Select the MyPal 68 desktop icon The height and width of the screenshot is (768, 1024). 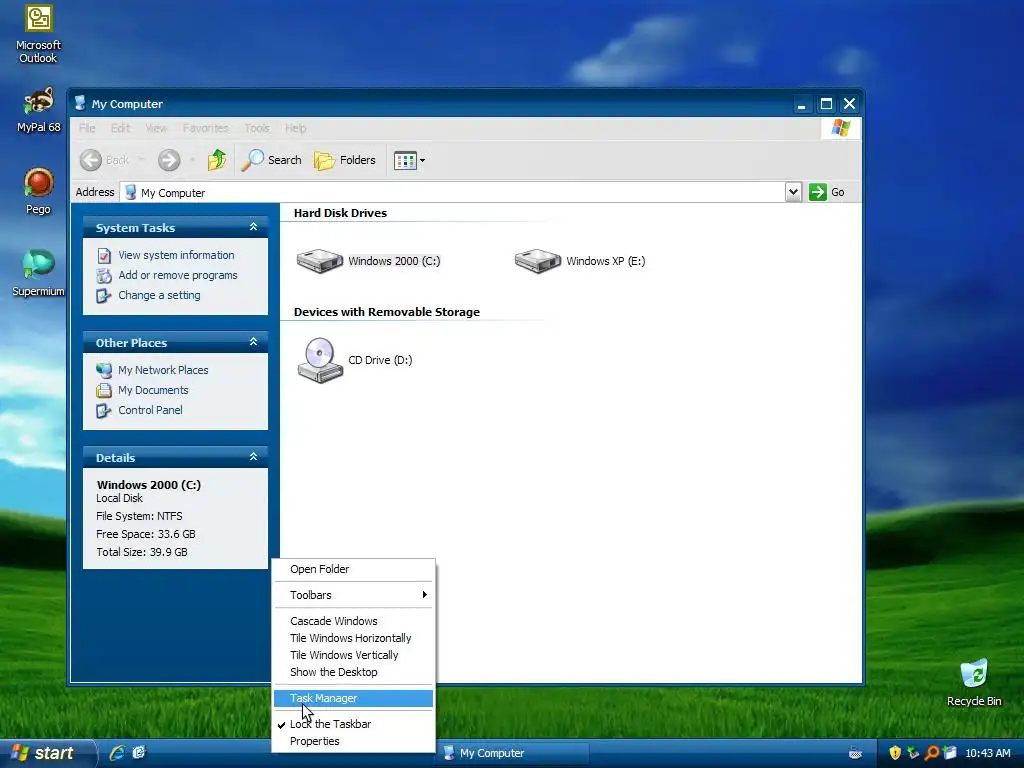[39, 110]
